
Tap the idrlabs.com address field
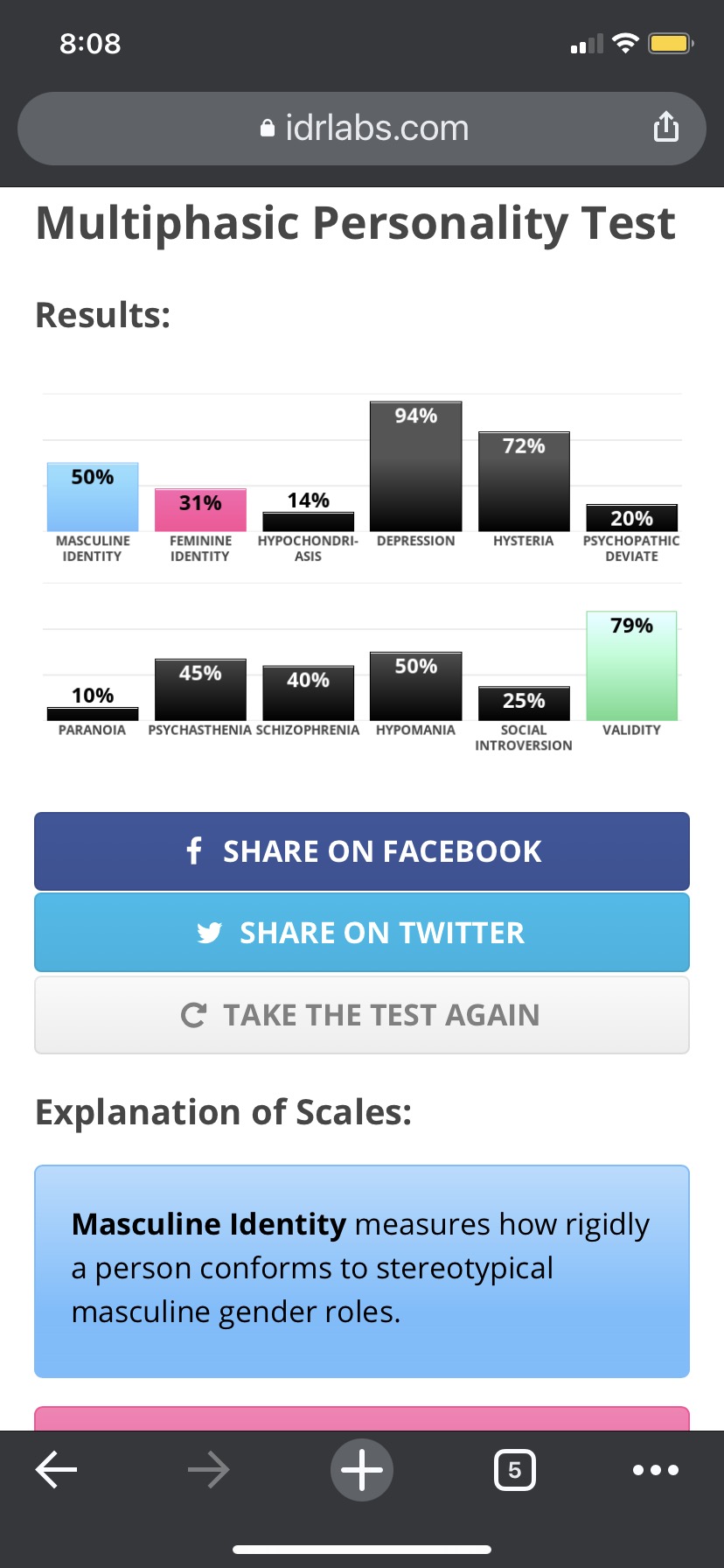[x=376, y=129]
